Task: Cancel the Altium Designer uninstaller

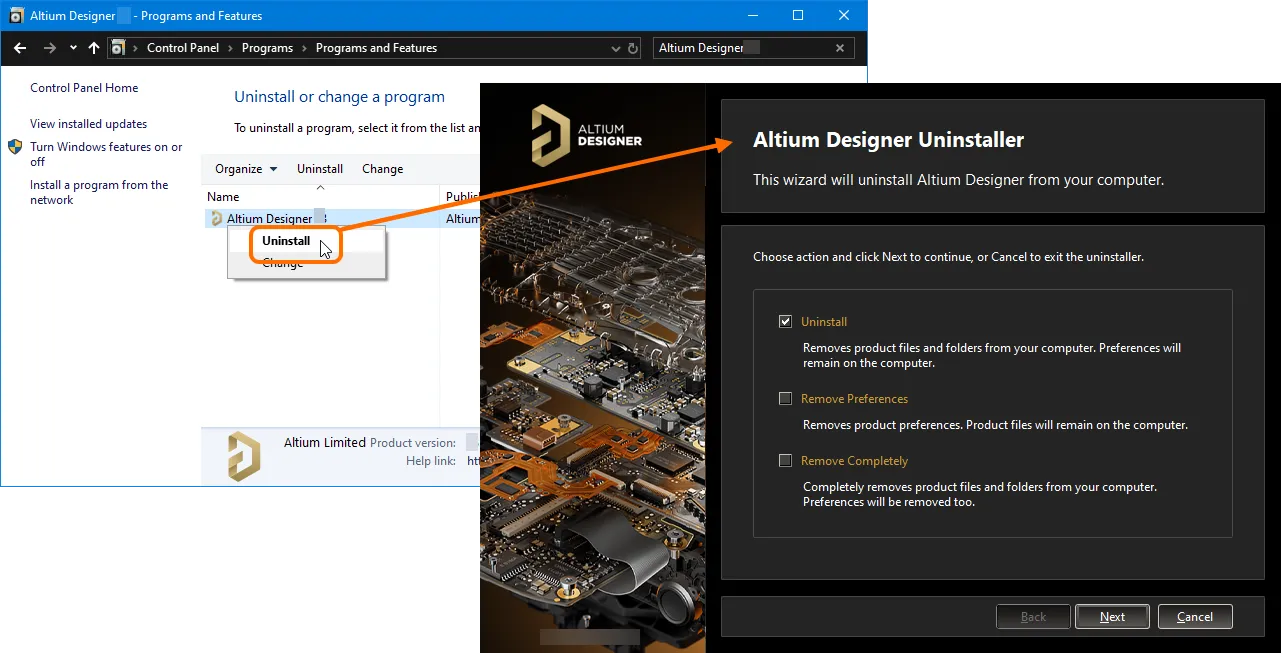Action: 1195,617
